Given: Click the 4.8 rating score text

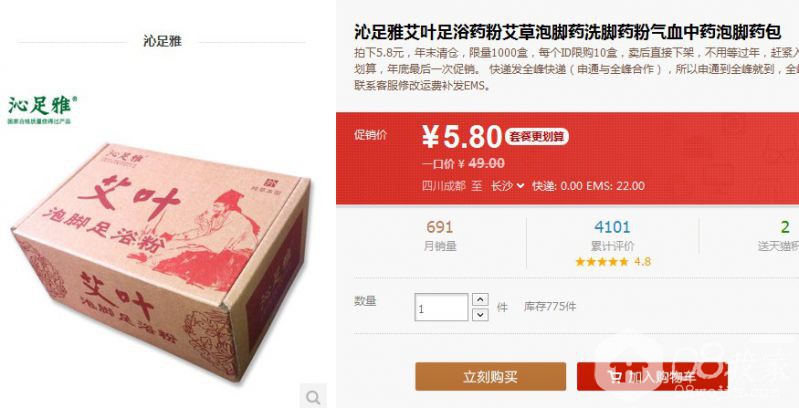Looking at the screenshot, I should pos(643,262).
